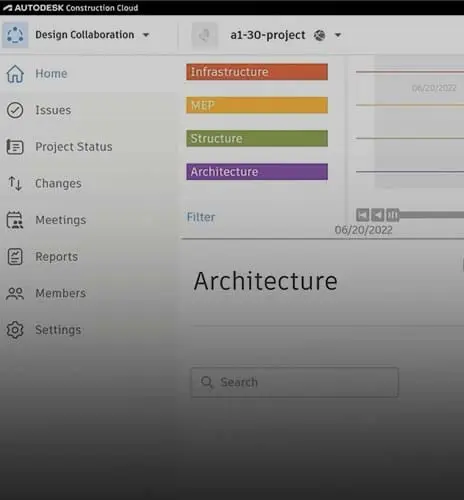Click the Architecture heading text
The height and width of the screenshot is (500, 464).
266,281
